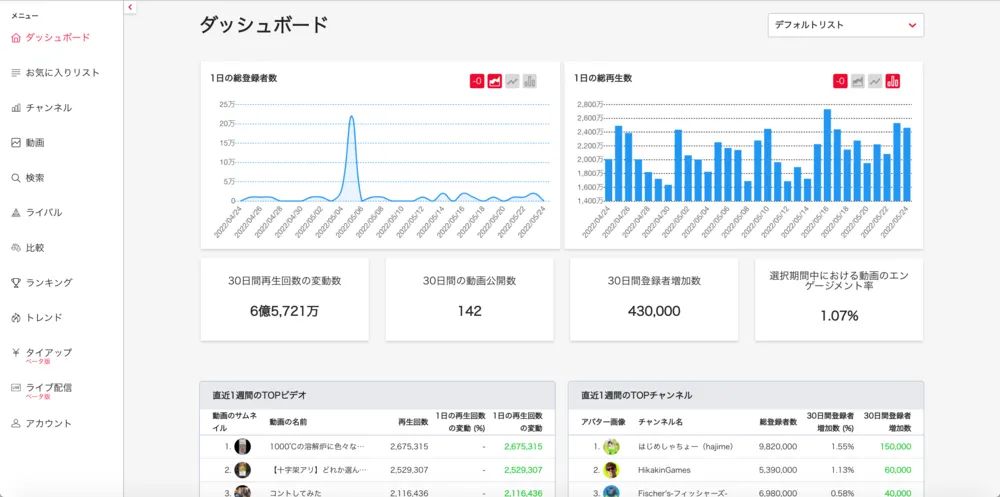
Task: Click はじめしゃちょー avatar image
Action: (x=612, y=447)
